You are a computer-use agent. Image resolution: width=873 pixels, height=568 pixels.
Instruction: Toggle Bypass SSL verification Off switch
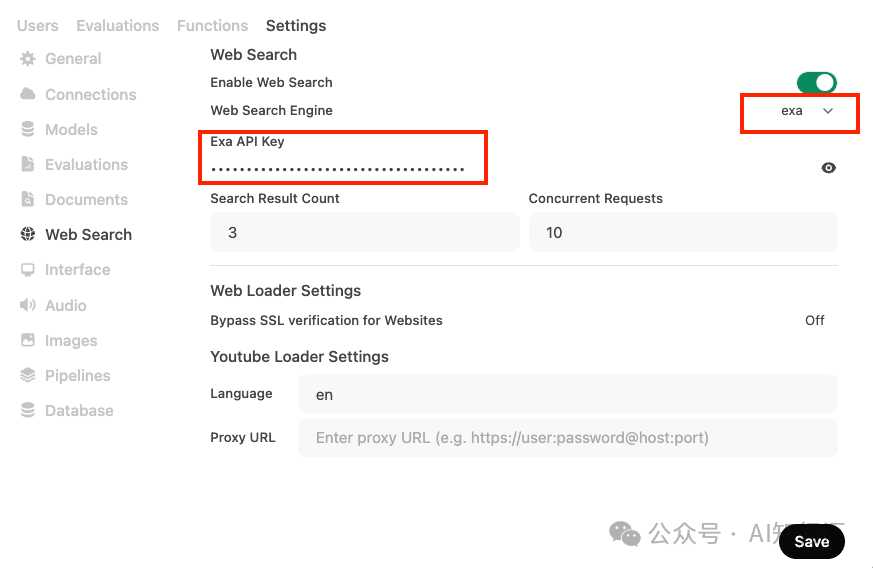tap(815, 320)
